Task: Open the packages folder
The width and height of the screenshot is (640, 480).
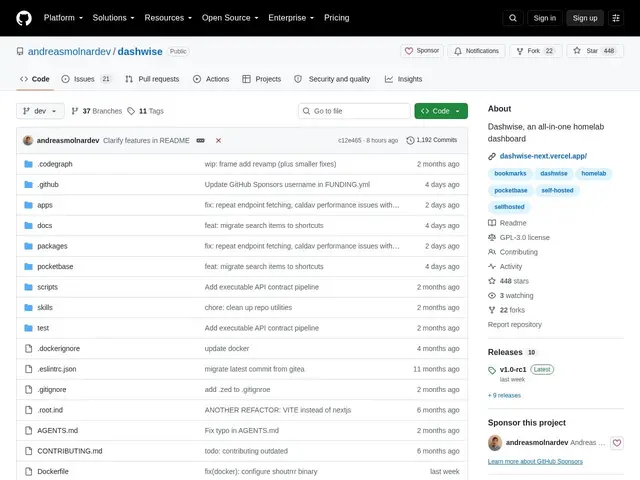Action: [x=52, y=246]
